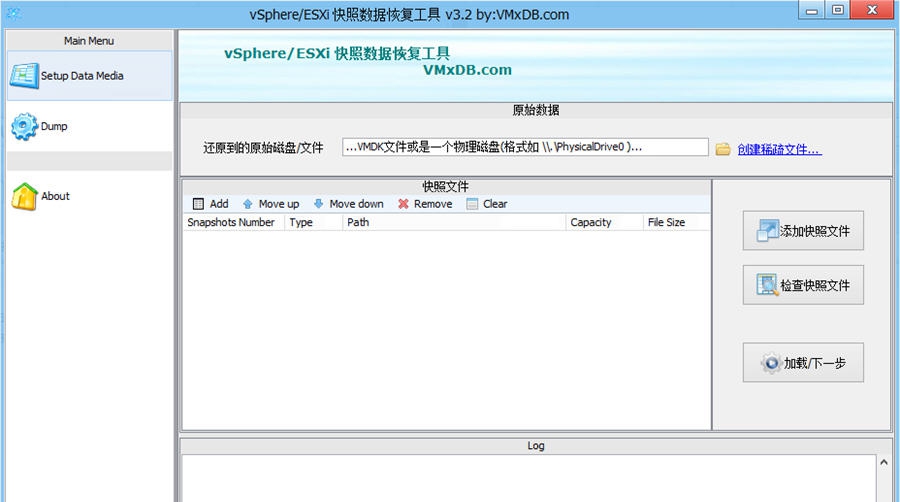Click the red Remove X icon
Image resolution: width=900 pixels, height=502 pixels.
click(x=403, y=204)
